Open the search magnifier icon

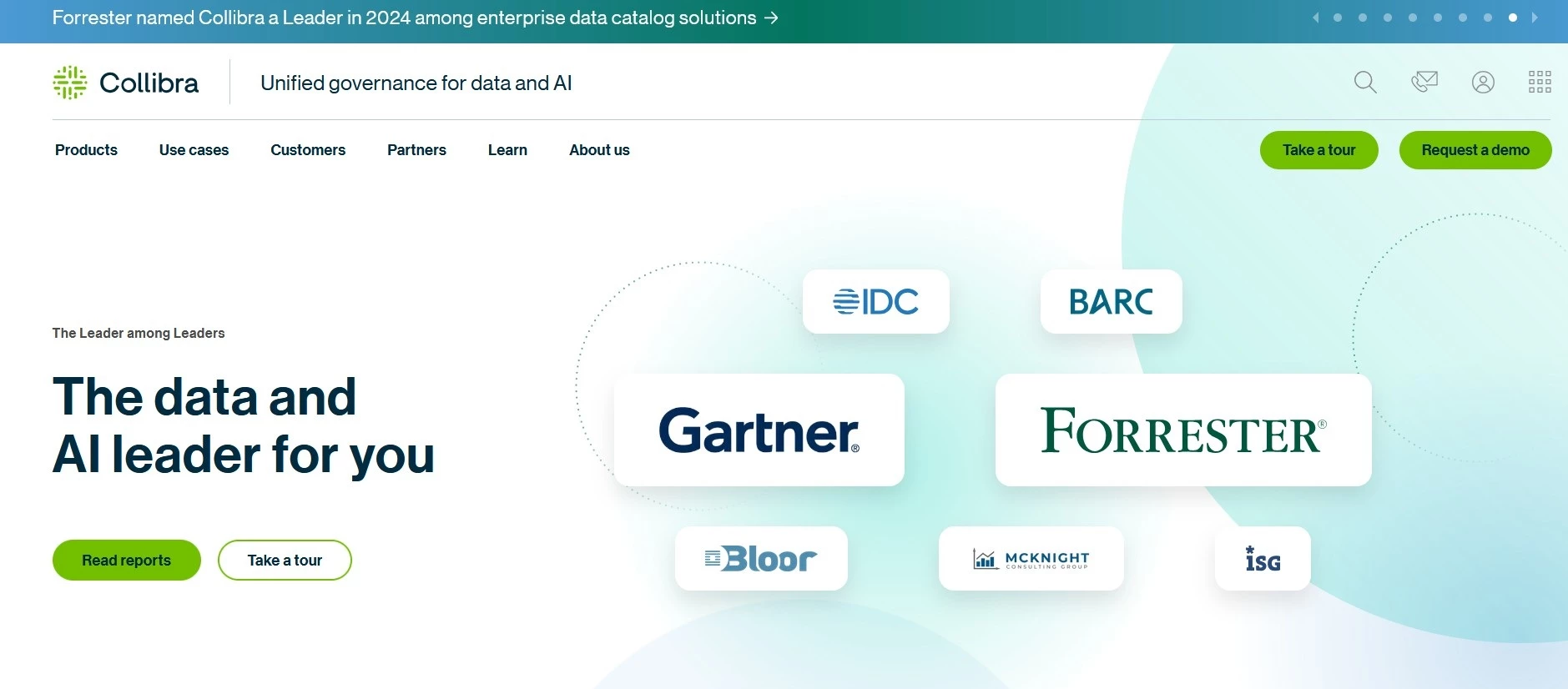coord(1365,83)
